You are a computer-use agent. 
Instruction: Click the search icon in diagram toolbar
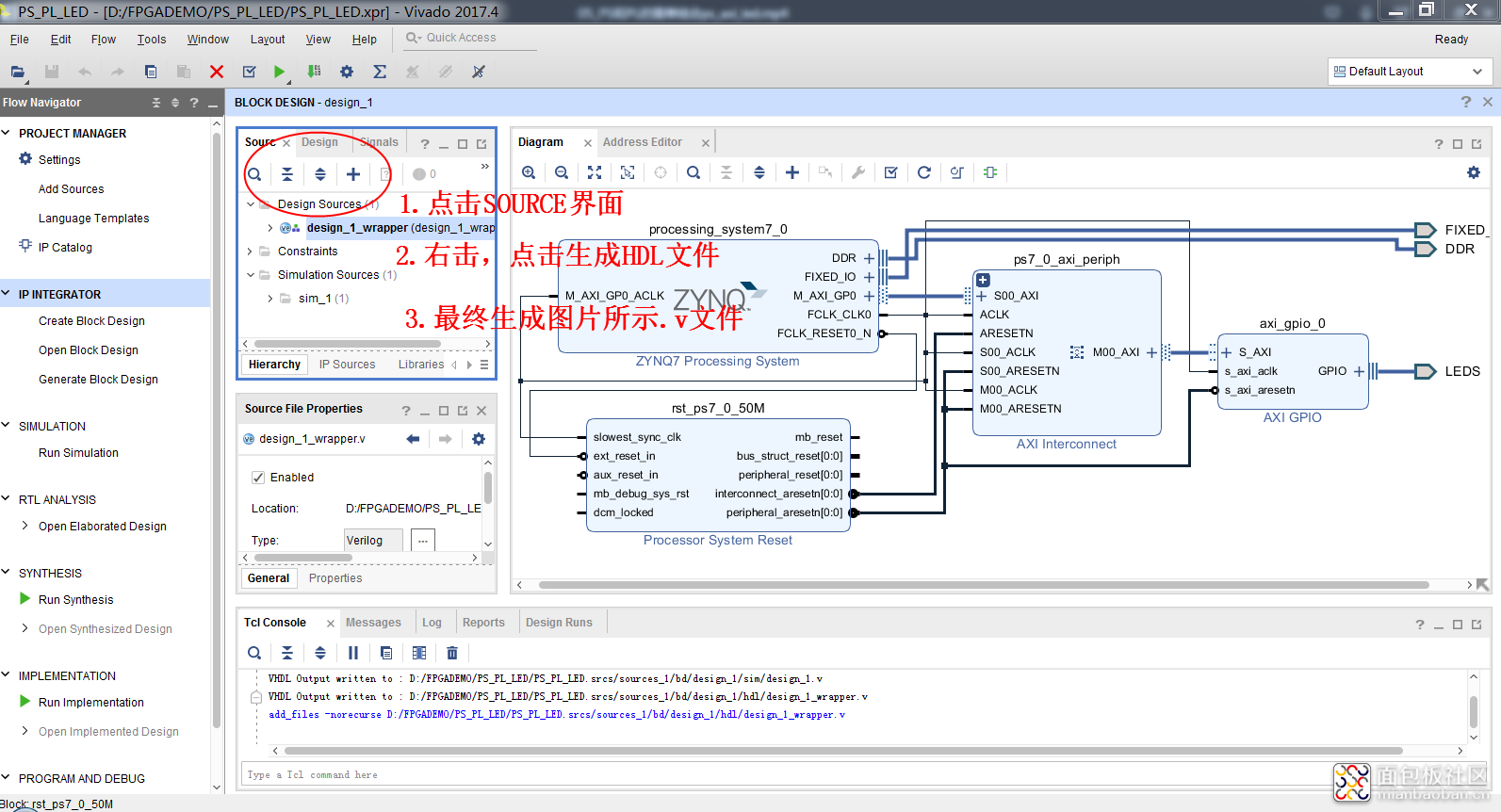point(693,172)
